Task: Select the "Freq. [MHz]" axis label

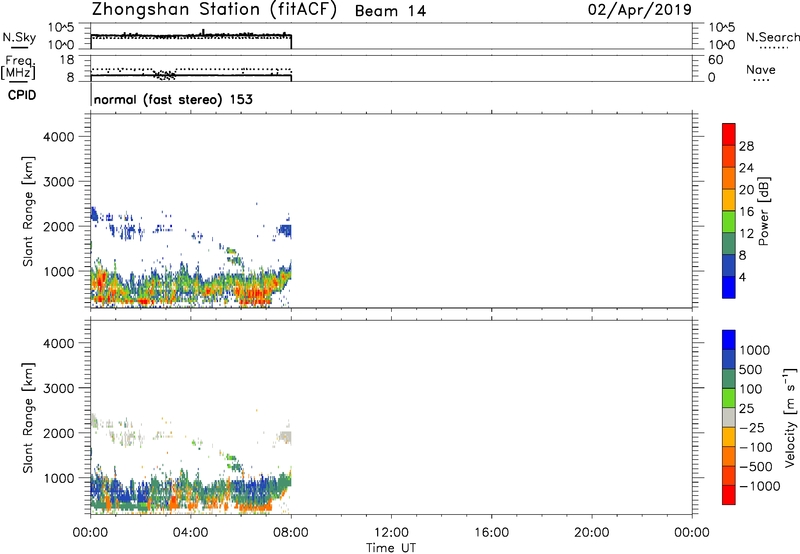Action: coord(18,67)
